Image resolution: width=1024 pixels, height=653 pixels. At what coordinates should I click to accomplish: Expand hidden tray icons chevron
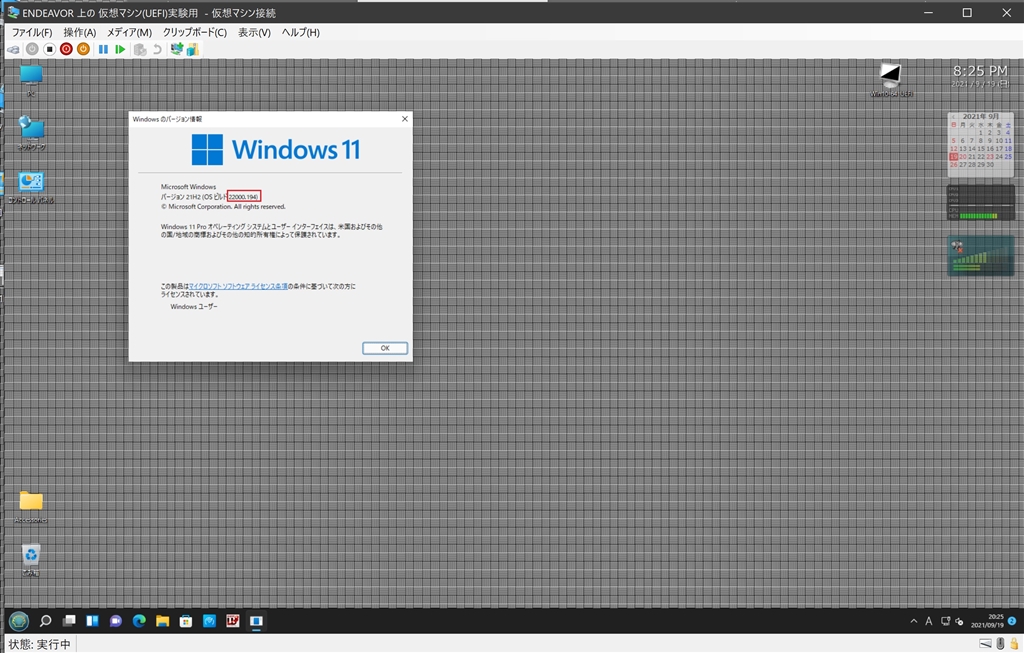[914, 621]
